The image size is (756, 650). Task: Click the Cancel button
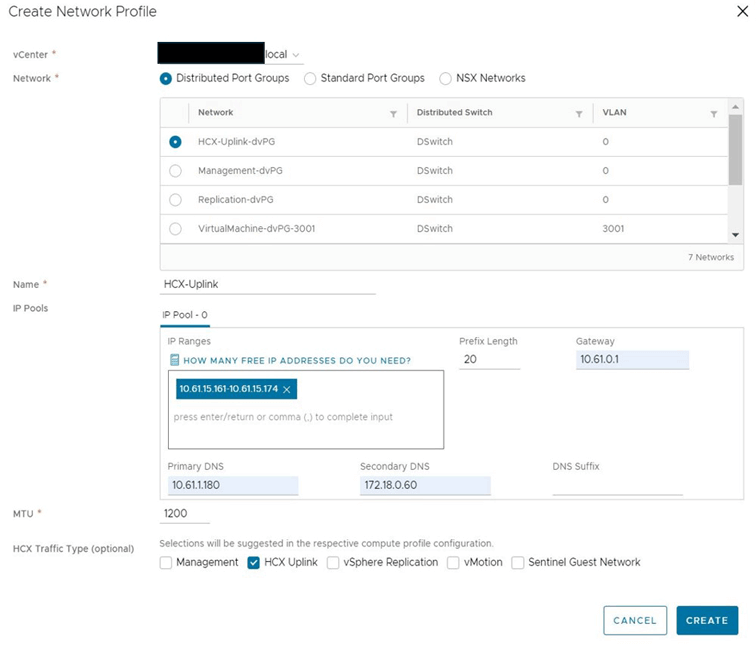[635, 621]
